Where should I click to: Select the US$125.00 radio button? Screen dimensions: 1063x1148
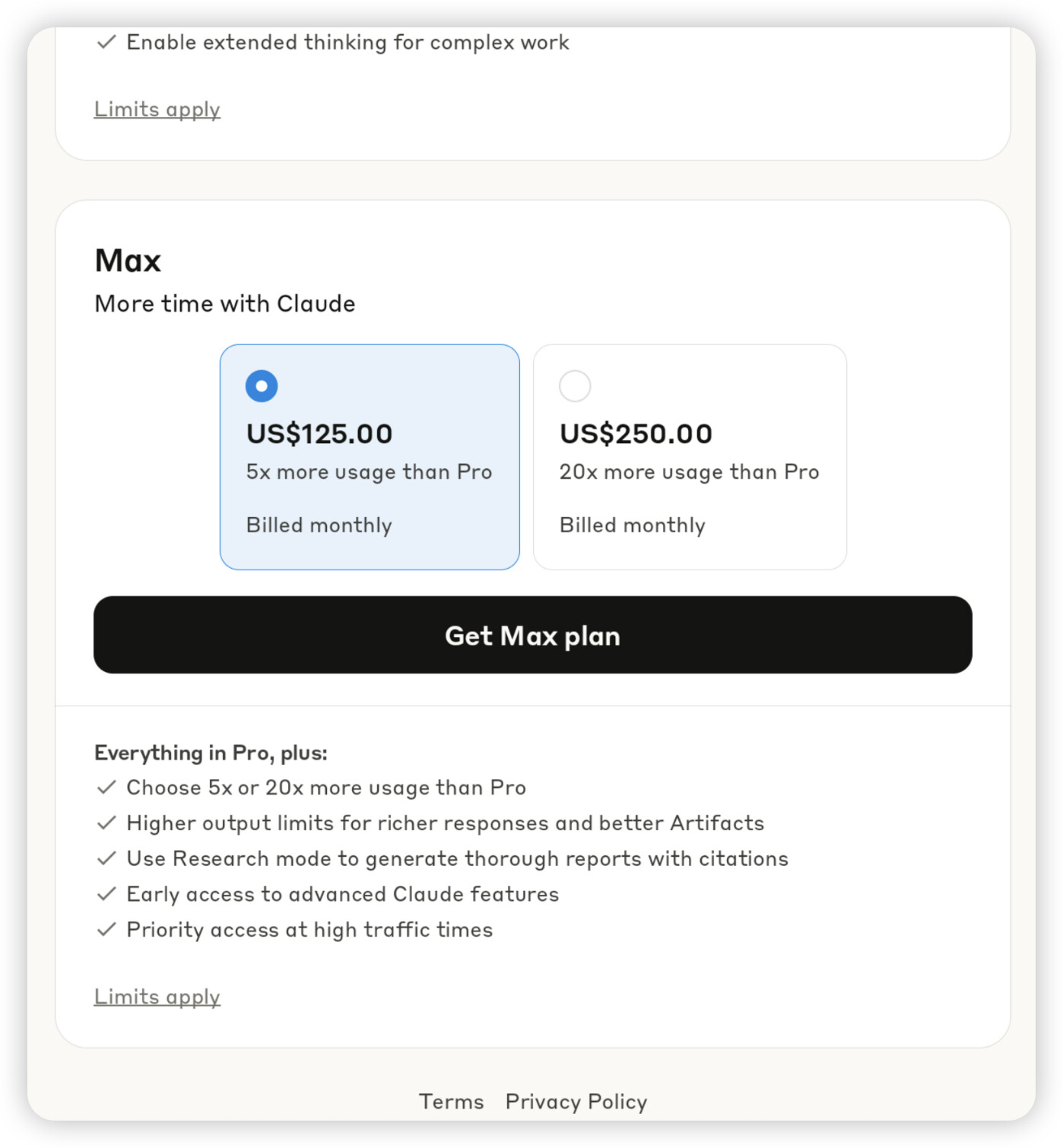(262, 386)
